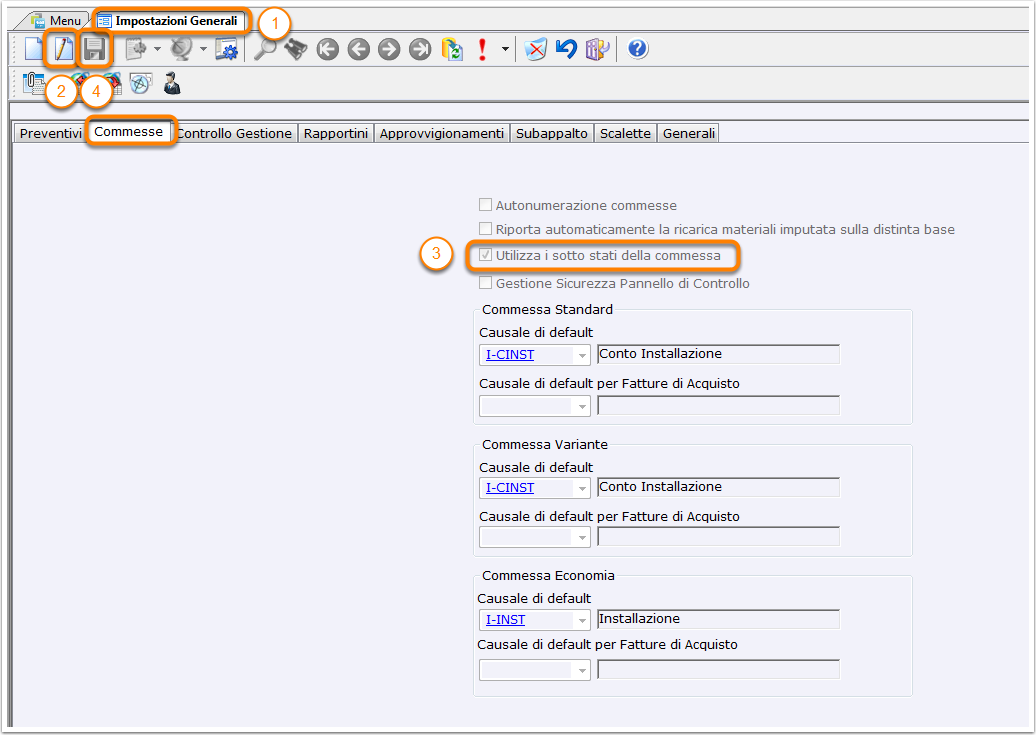Open the Subappalto tab

click(552, 134)
